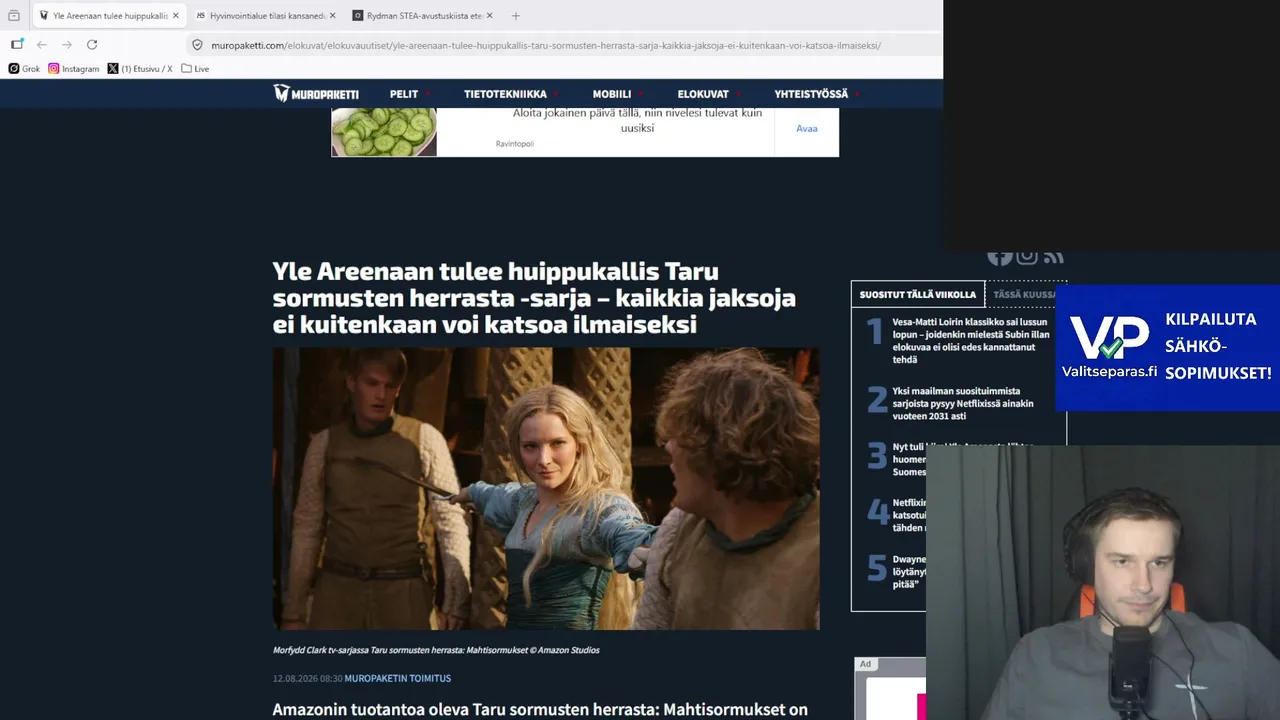Open a new browser tab
Screen dimensions: 1280x720
(516, 16)
